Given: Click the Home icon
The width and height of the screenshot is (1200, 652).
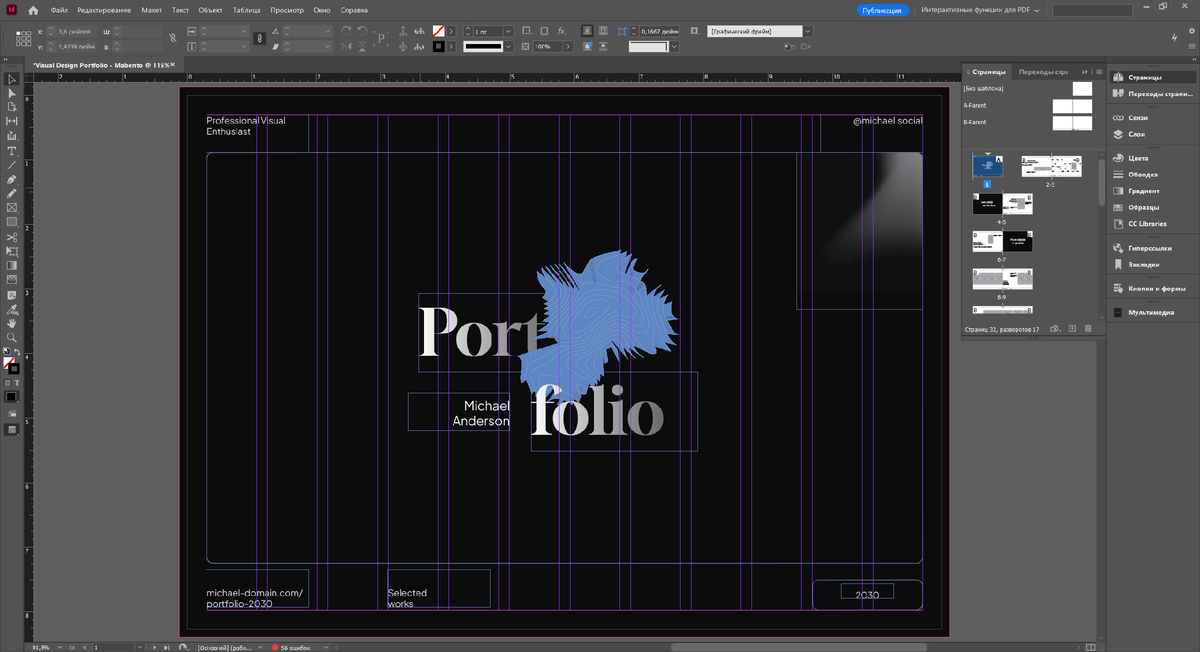Looking at the screenshot, I should pyautogui.click(x=33, y=10).
